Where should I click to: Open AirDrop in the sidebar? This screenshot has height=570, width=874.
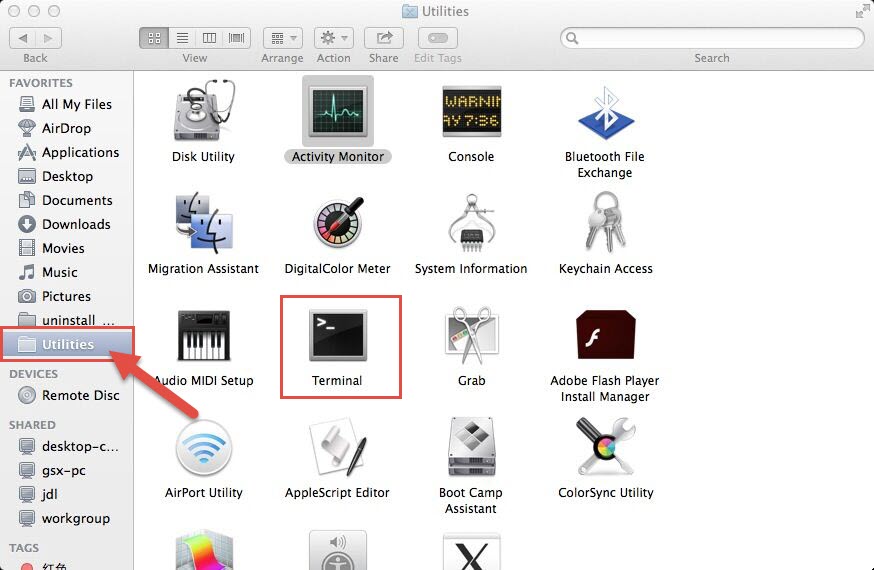67,128
